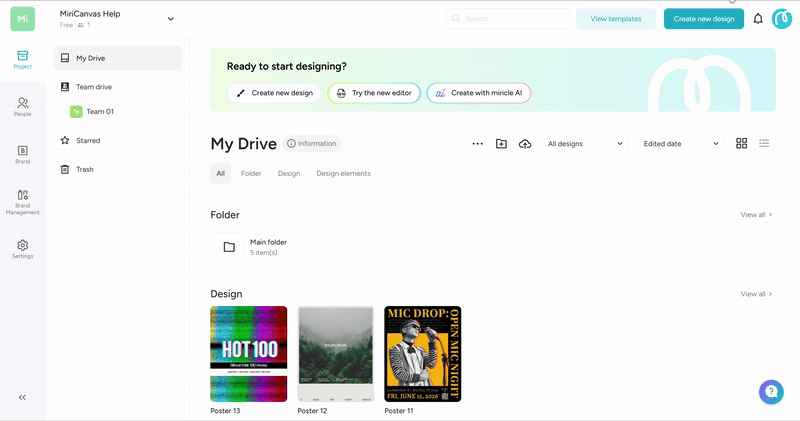
Task: Collapse the sidebar with double-arrow icon
Action: click(x=22, y=397)
